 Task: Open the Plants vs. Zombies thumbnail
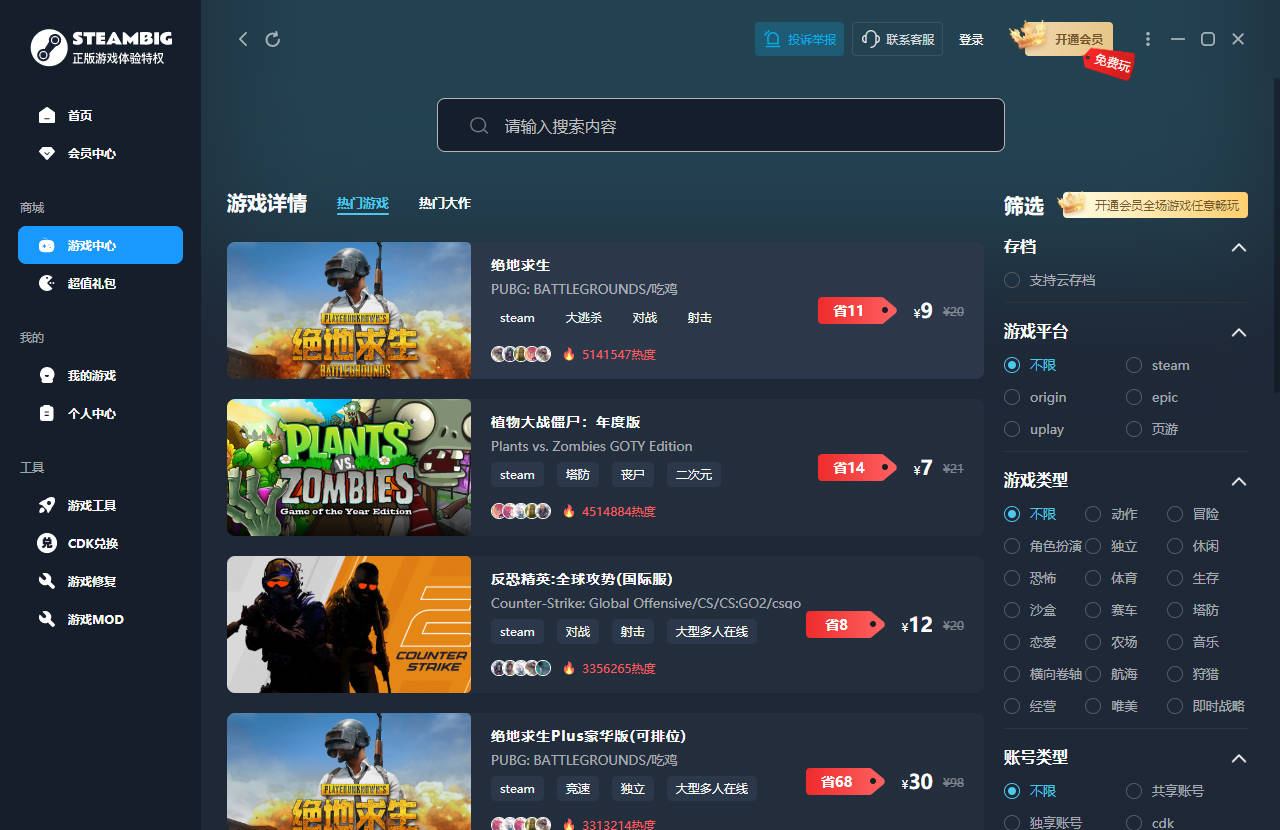[x=349, y=468]
